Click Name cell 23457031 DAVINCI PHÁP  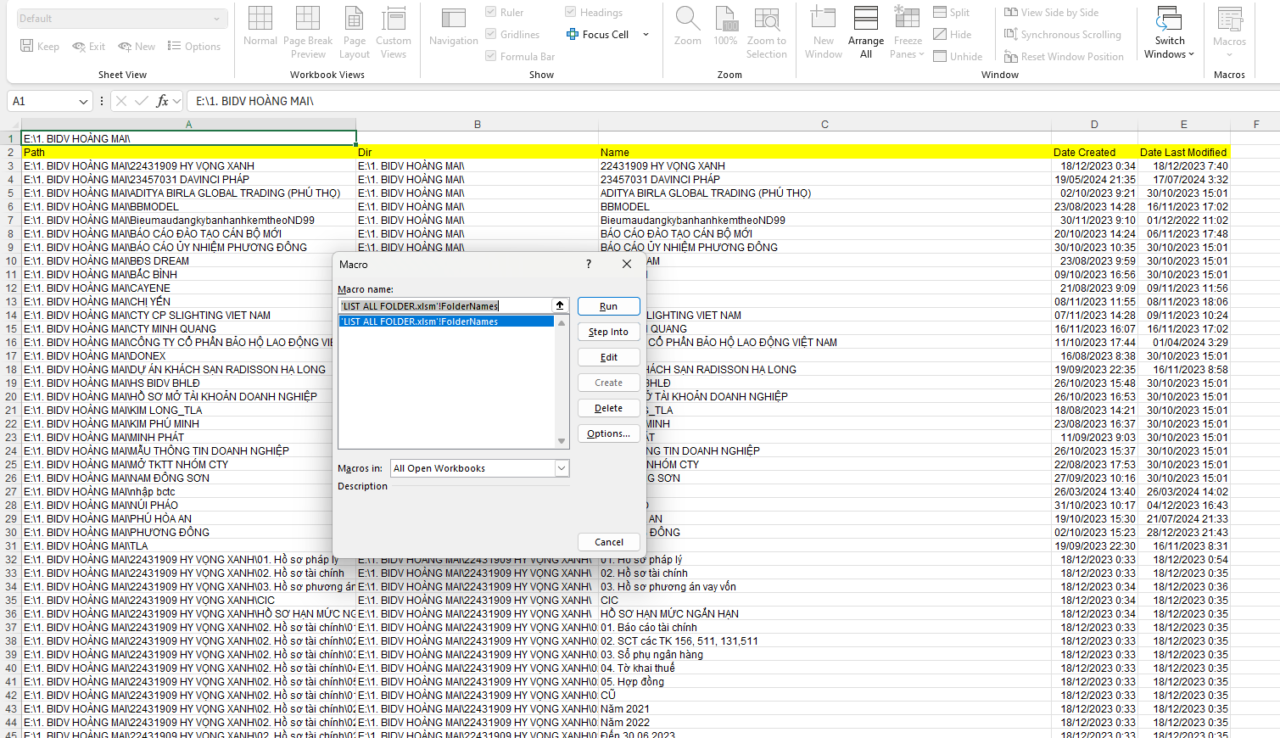point(825,179)
